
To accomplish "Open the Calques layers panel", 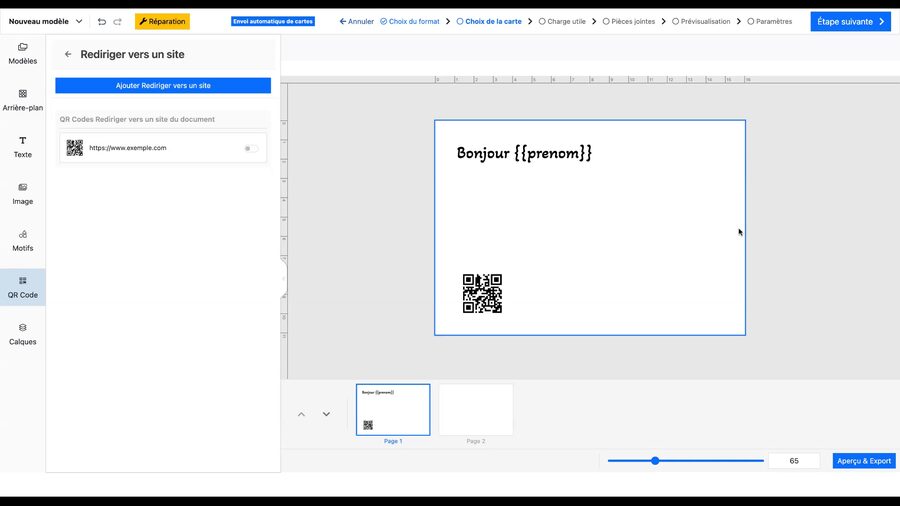I will [x=22, y=334].
